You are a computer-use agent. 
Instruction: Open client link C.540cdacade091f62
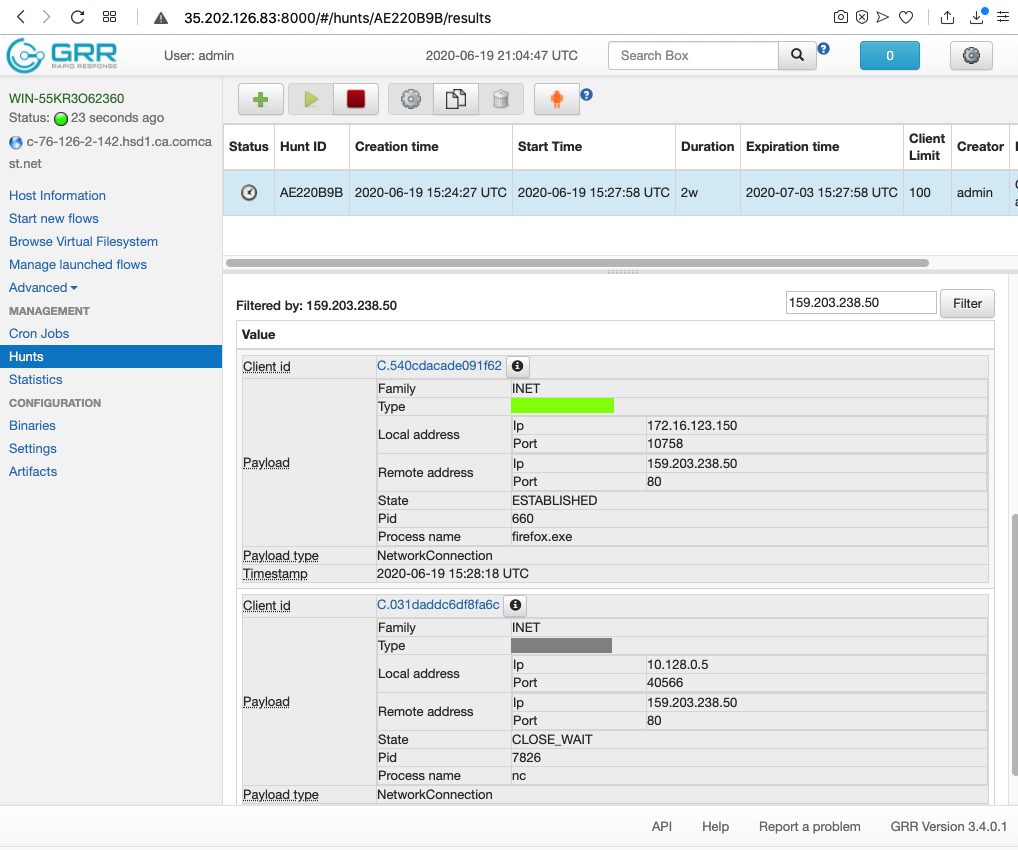[x=439, y=366]
